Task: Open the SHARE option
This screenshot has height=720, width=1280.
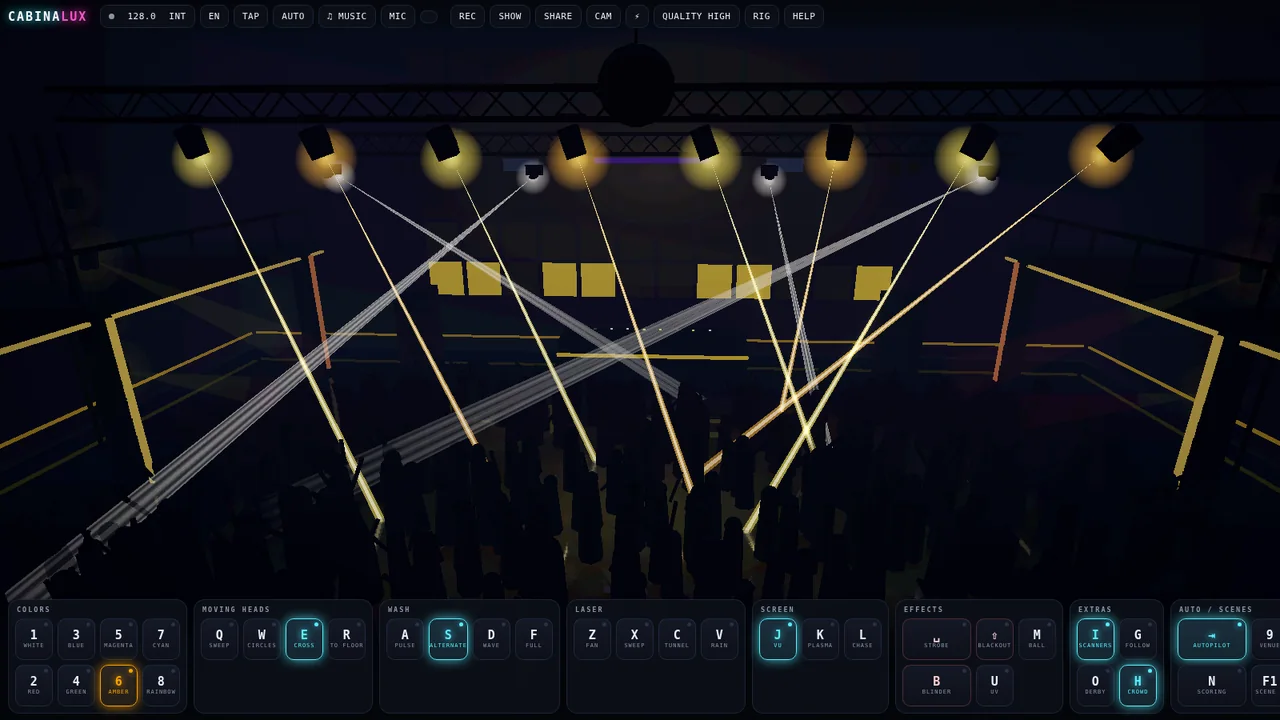Action: click(558, 16)
